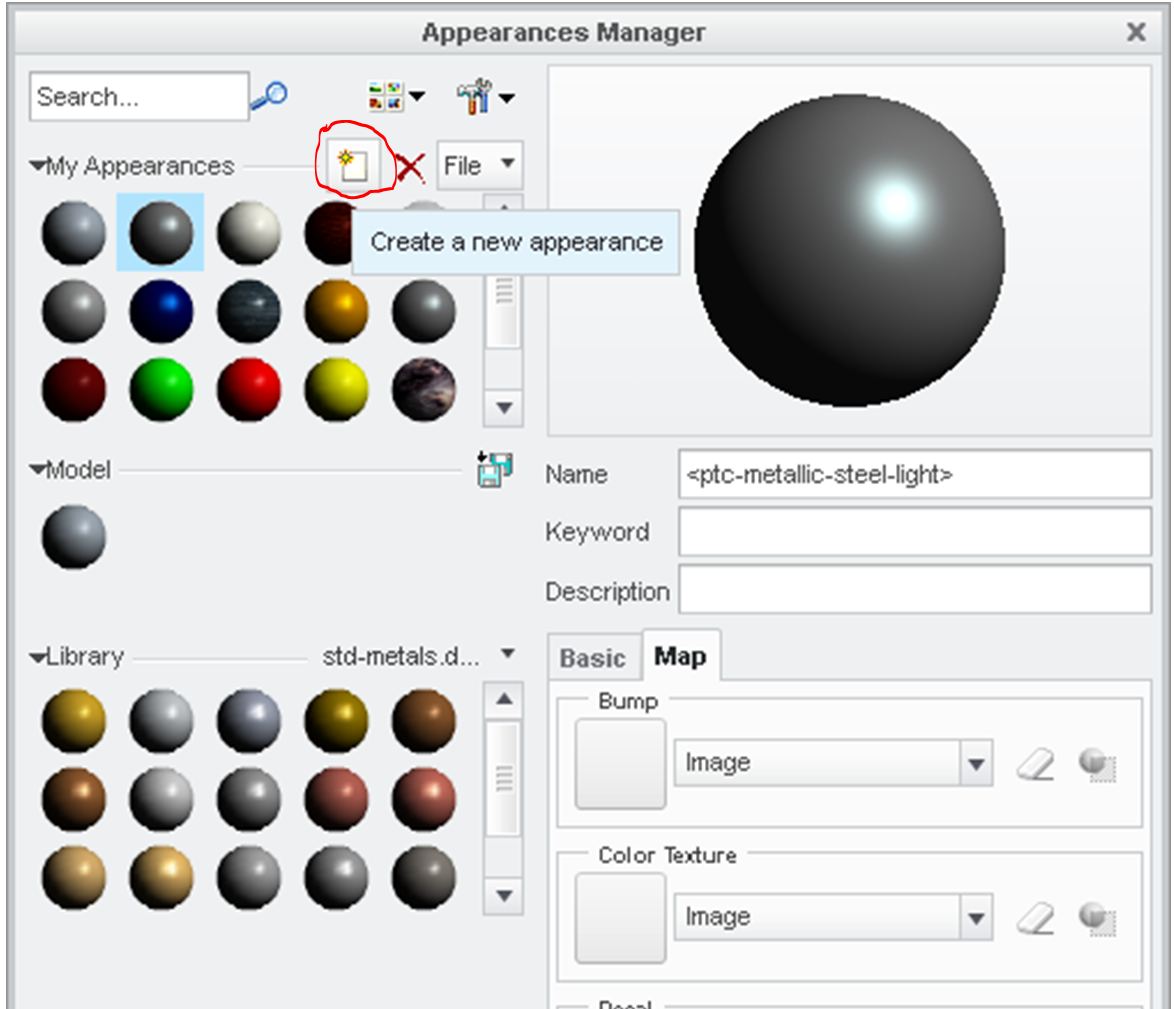Viewport: 1174px width, 1009px height.
Task: Select the sphere in Model section
Action: 73,537
